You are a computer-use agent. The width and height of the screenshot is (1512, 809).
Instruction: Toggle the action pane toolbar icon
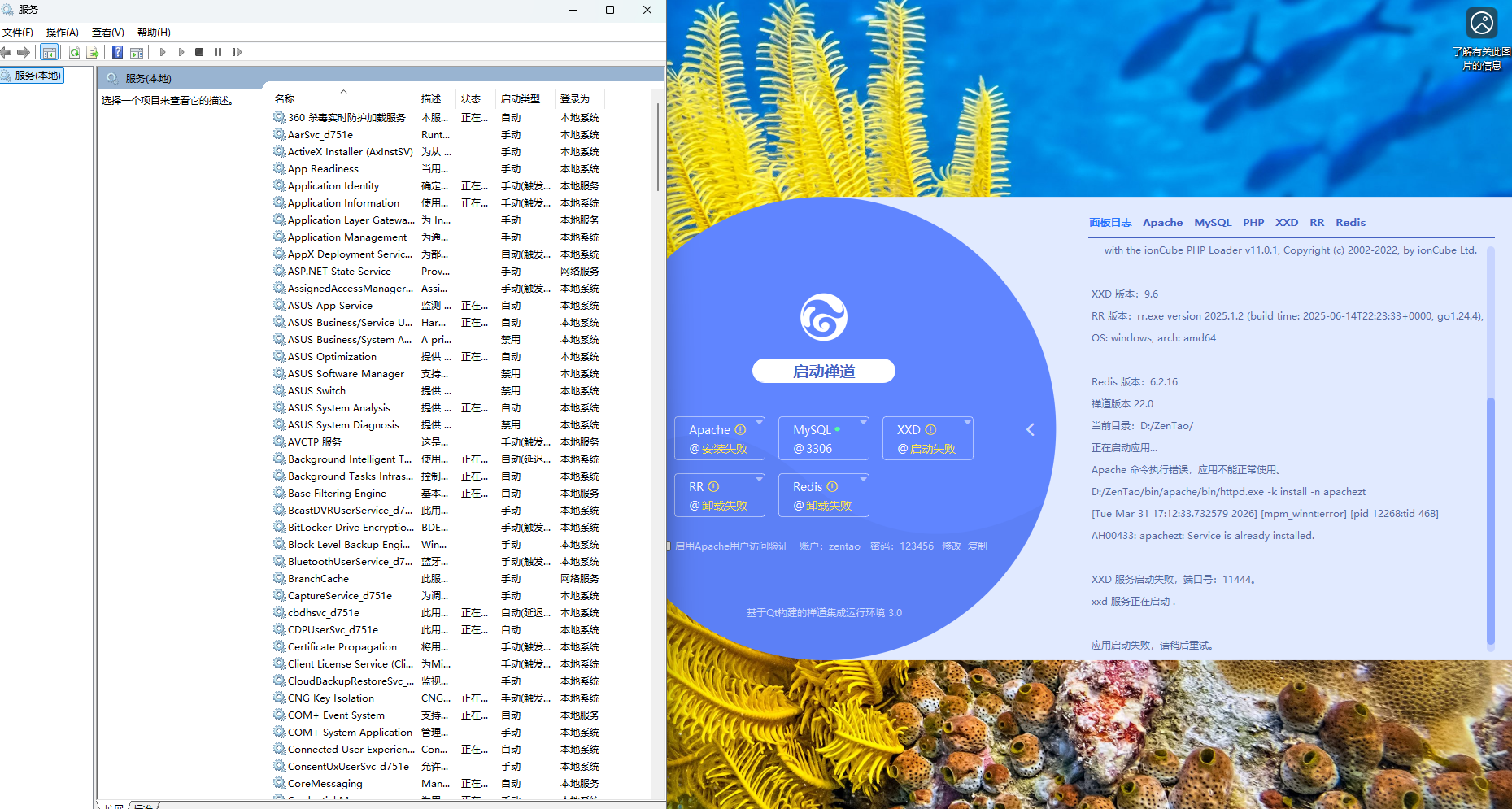(137, 52)
